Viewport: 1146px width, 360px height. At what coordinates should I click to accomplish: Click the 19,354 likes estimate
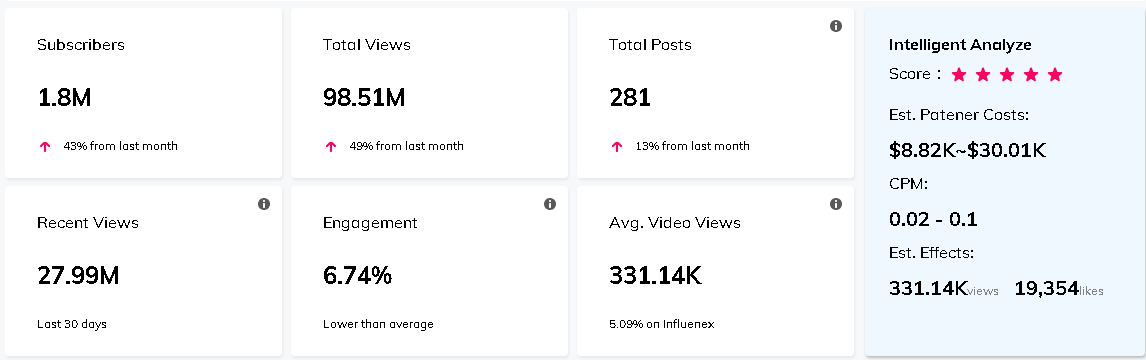tap(1058, 288)
